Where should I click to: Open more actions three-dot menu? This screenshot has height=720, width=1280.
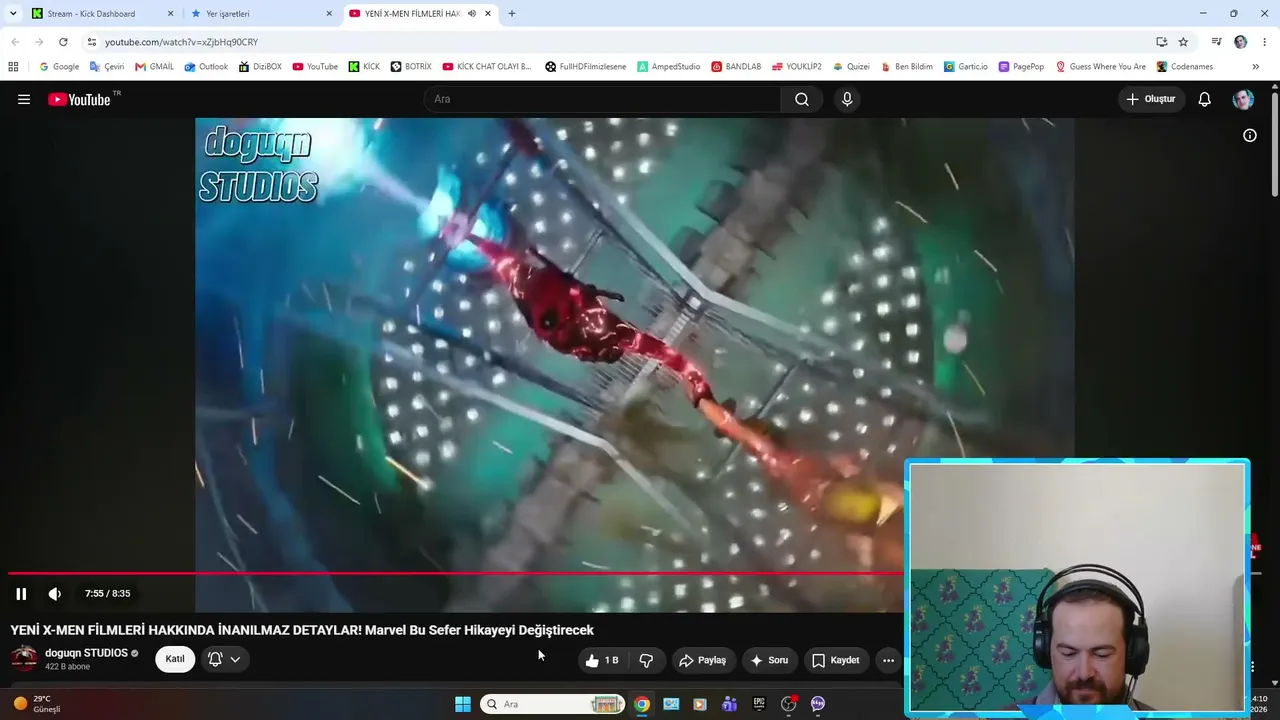point(888,660)
